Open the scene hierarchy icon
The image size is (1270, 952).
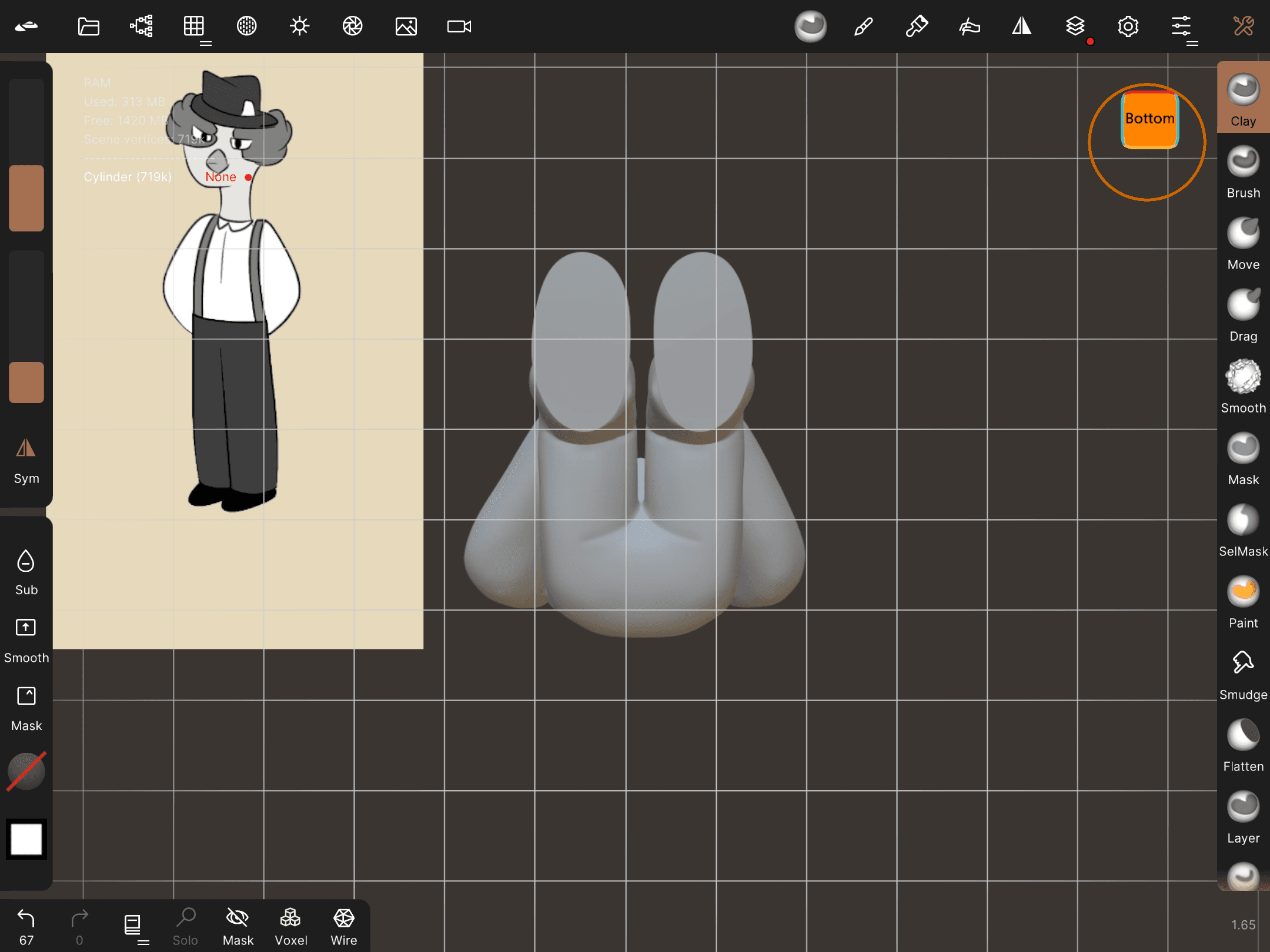click(141, 26)
